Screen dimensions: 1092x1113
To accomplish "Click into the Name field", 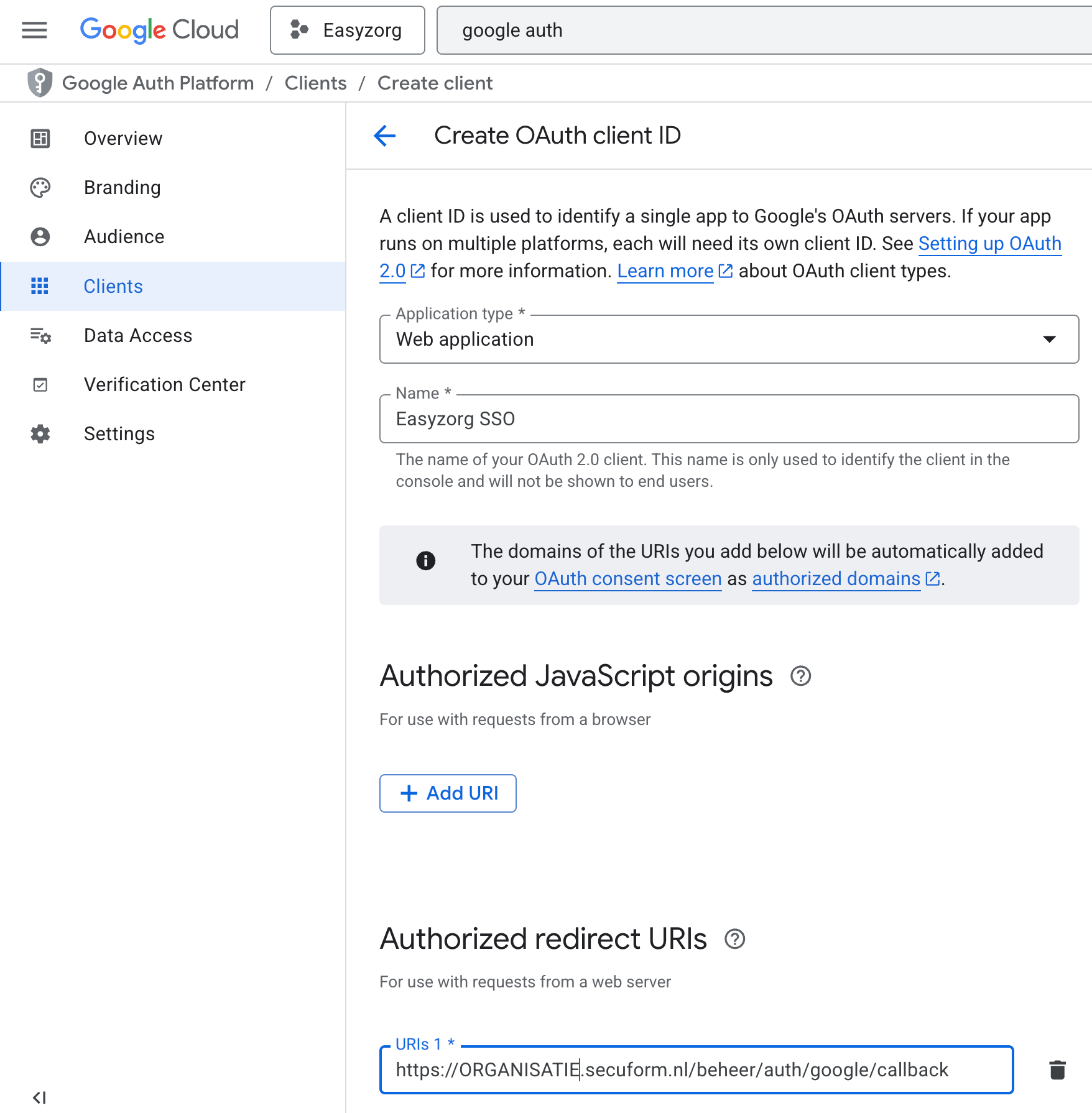I will pyautogui.click(x=728, y=419).
